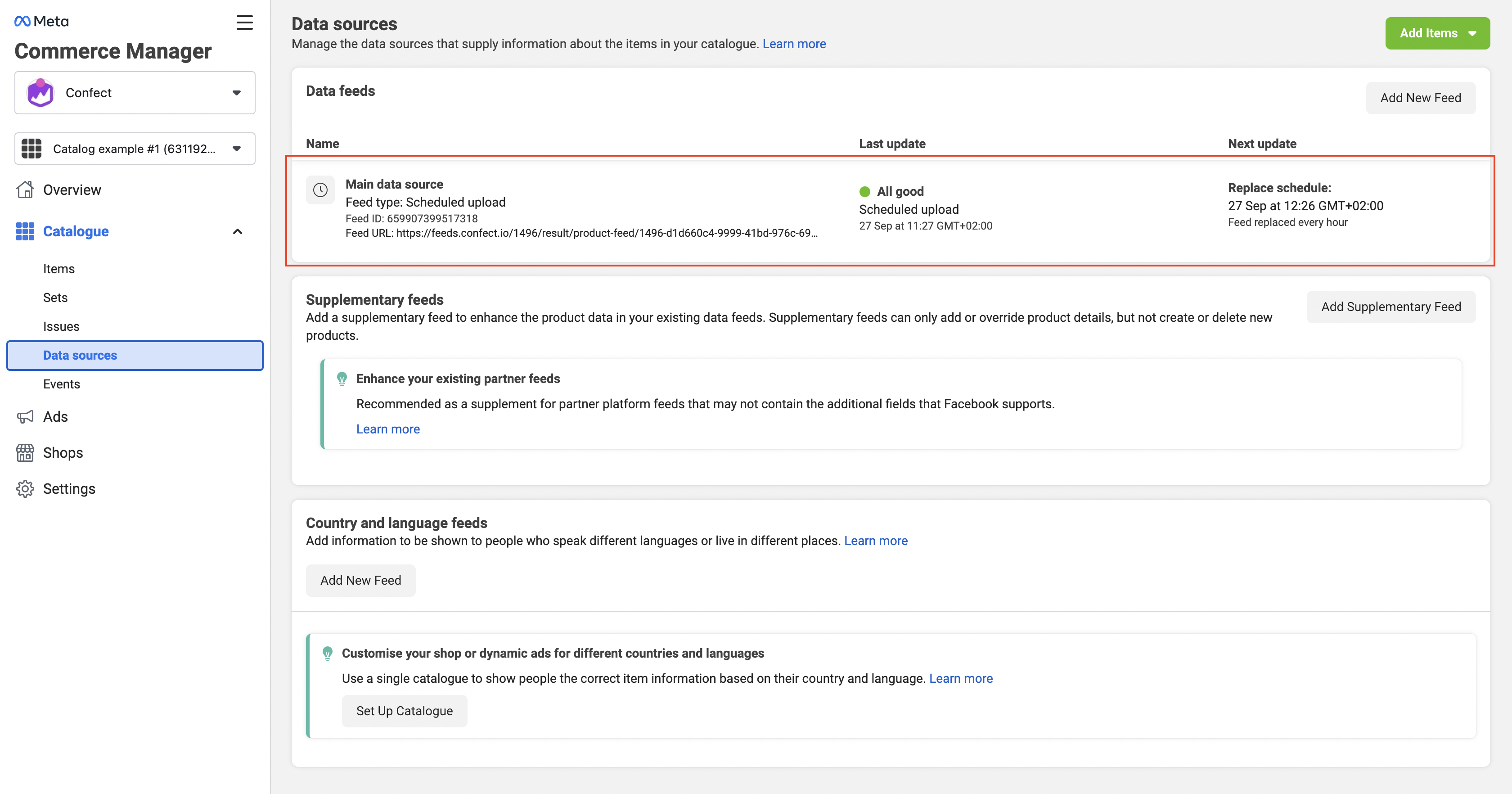Image resolution: width=1512 pixels, height=794 pixels.
Task: Click the blue Catalogue grid icon
Action: point(25,231)
